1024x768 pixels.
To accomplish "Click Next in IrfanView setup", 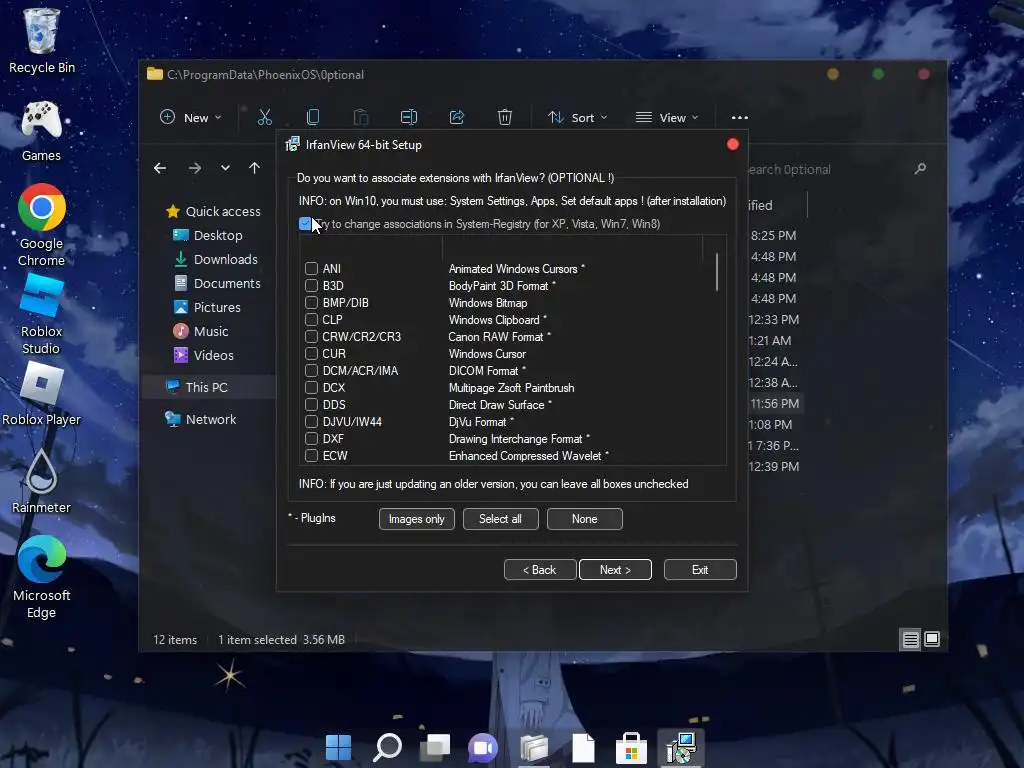I will [x=615, y=569].
